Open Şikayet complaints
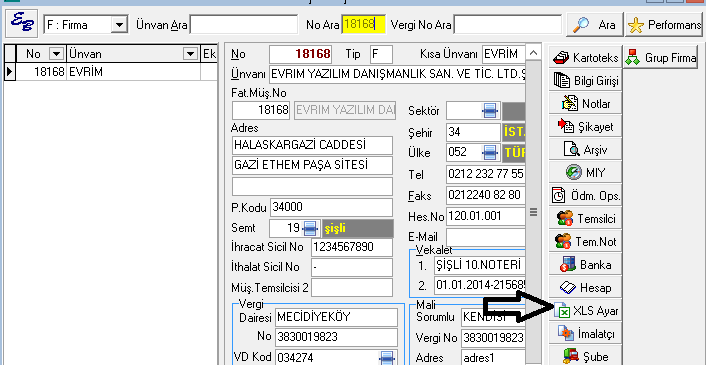706x365 pixels. (x=585, y=126)
